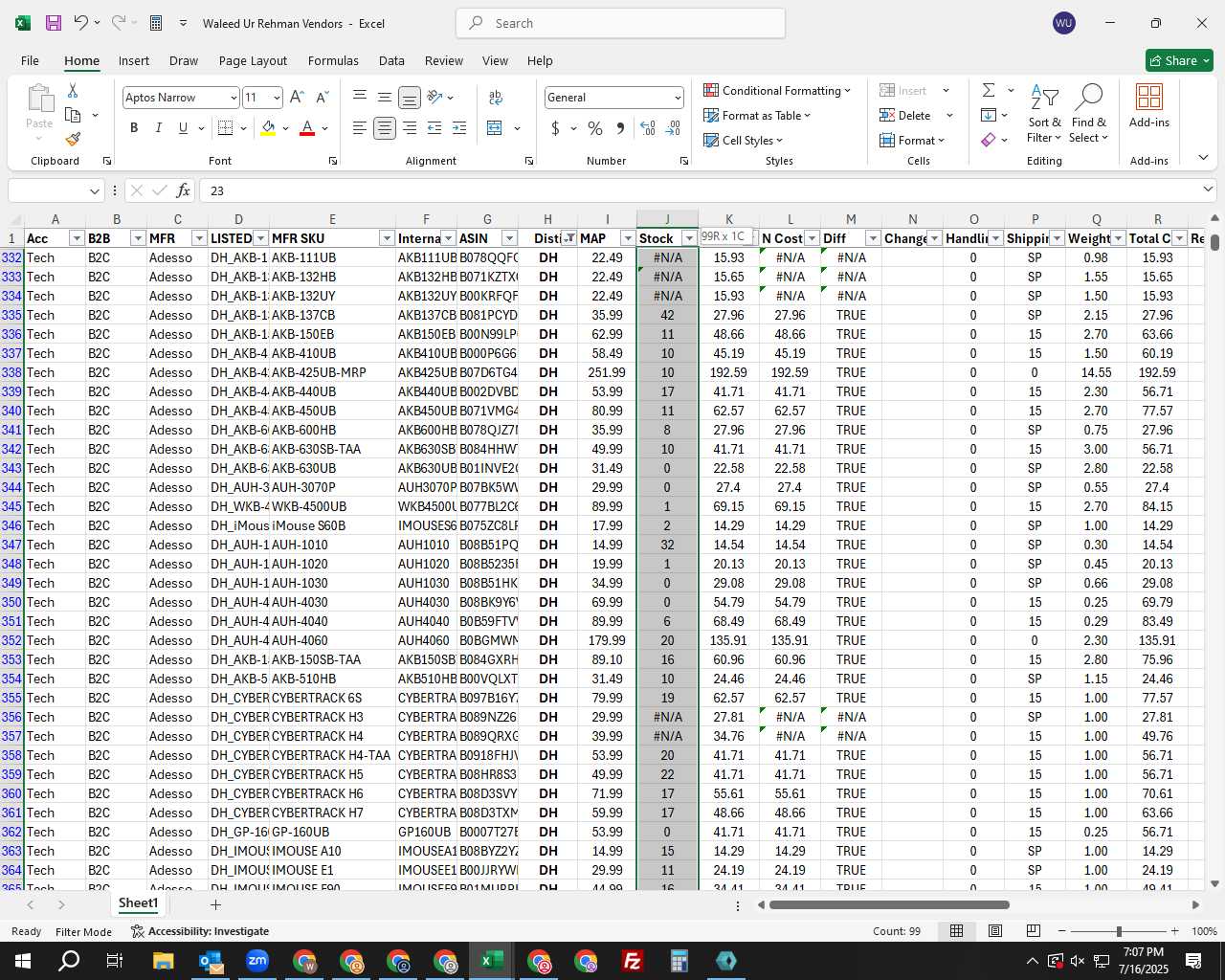1225x980 pixels.
Task: Click the Format as Table button
Action: pos(756,115)
